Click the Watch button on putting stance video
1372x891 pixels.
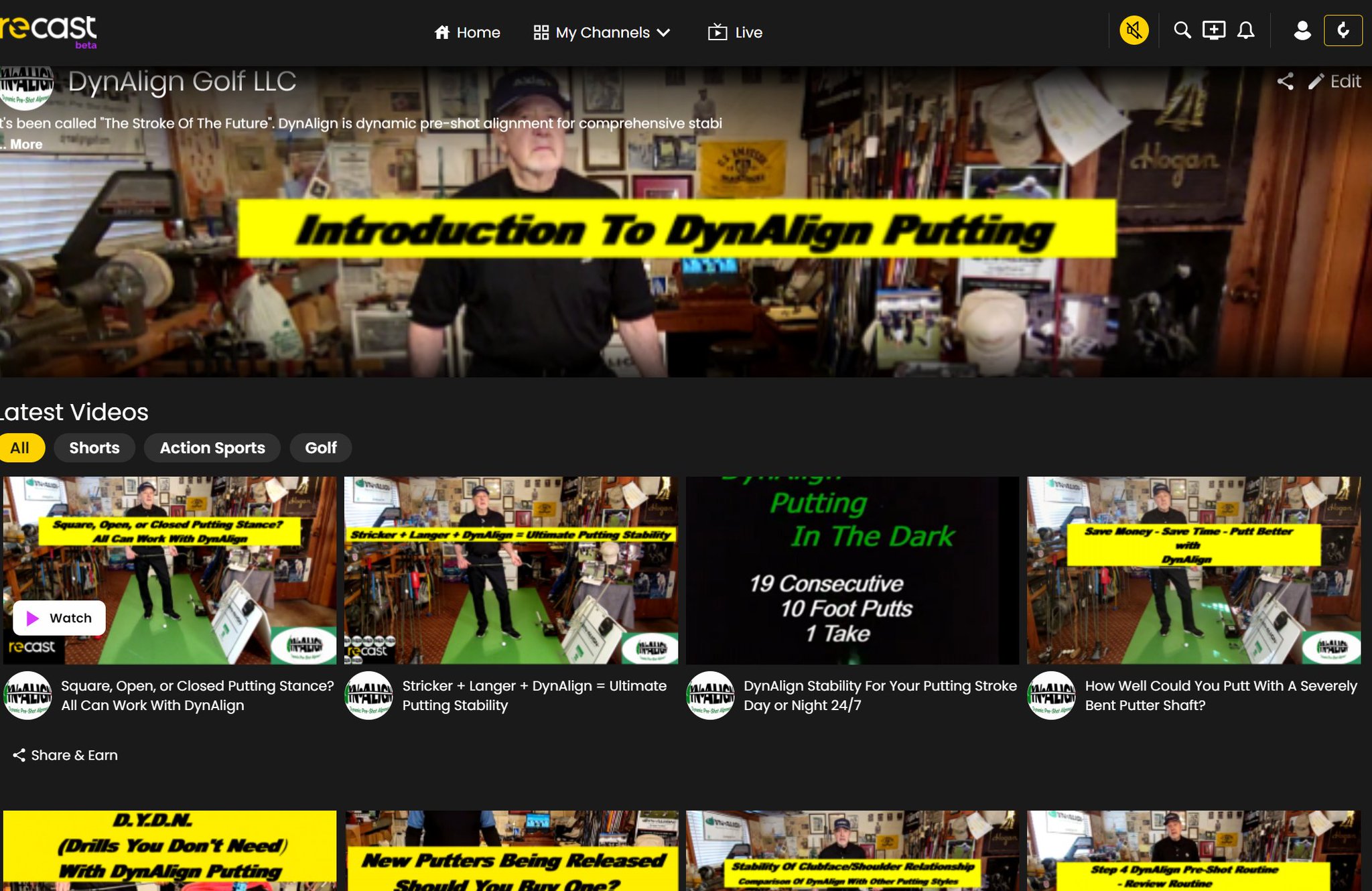(x=59, y=618)
